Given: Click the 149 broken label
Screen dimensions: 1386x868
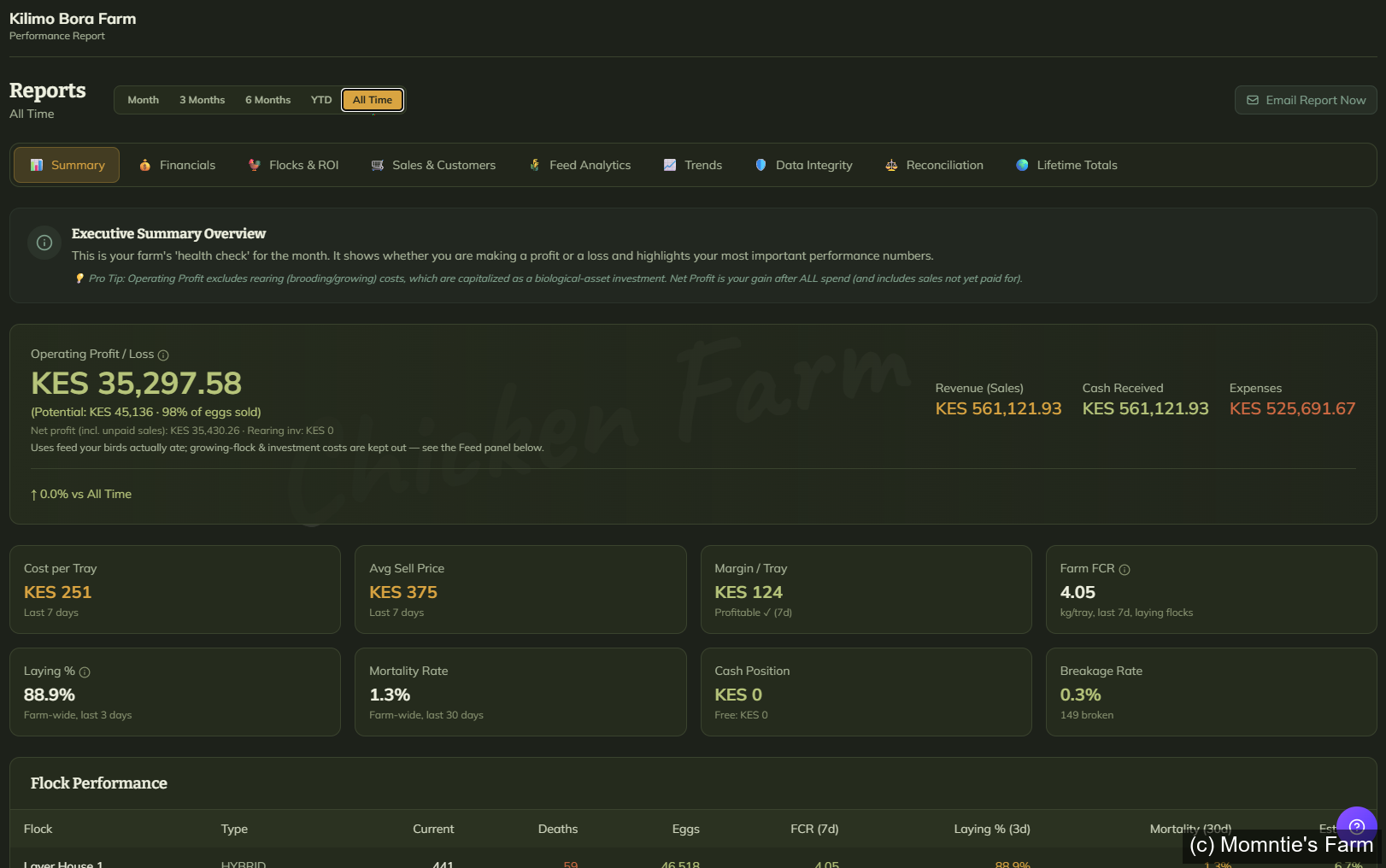Looking at the screenshot, I should [x=1087, y=715].
